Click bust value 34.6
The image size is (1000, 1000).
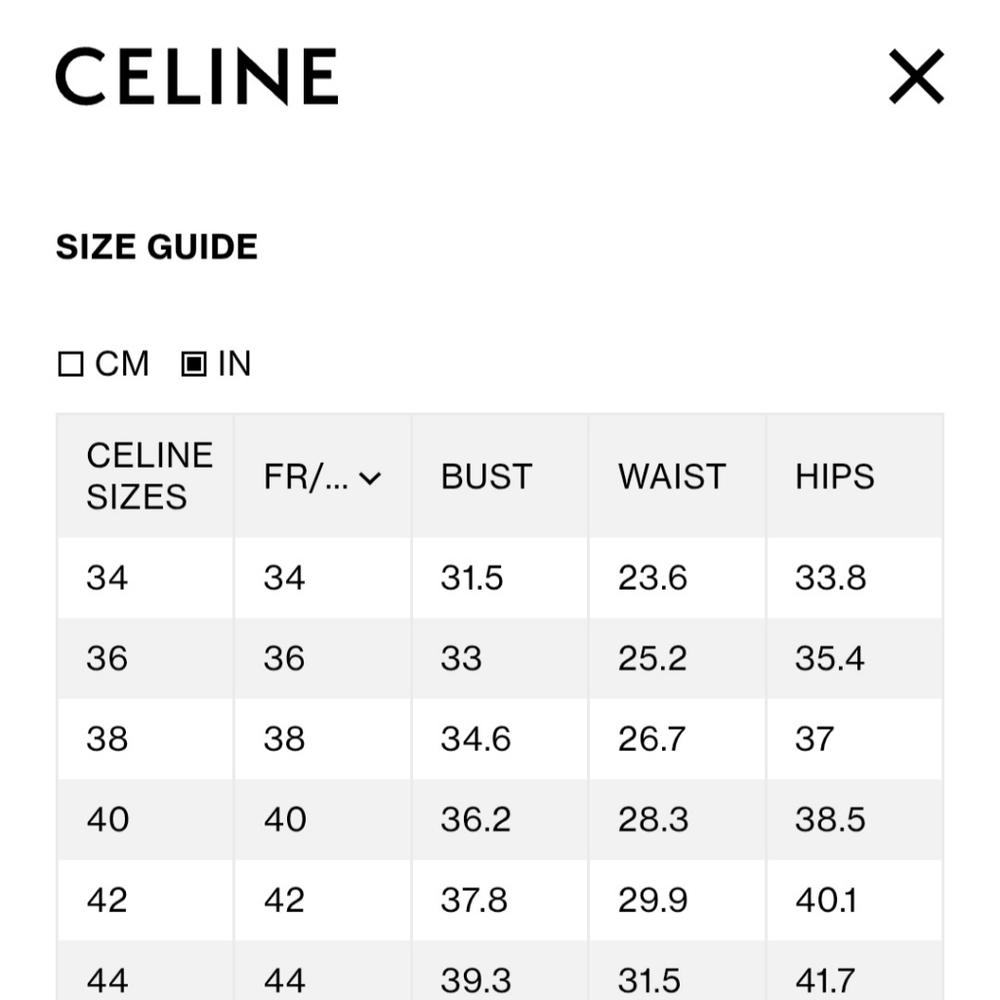coord(475,739)
